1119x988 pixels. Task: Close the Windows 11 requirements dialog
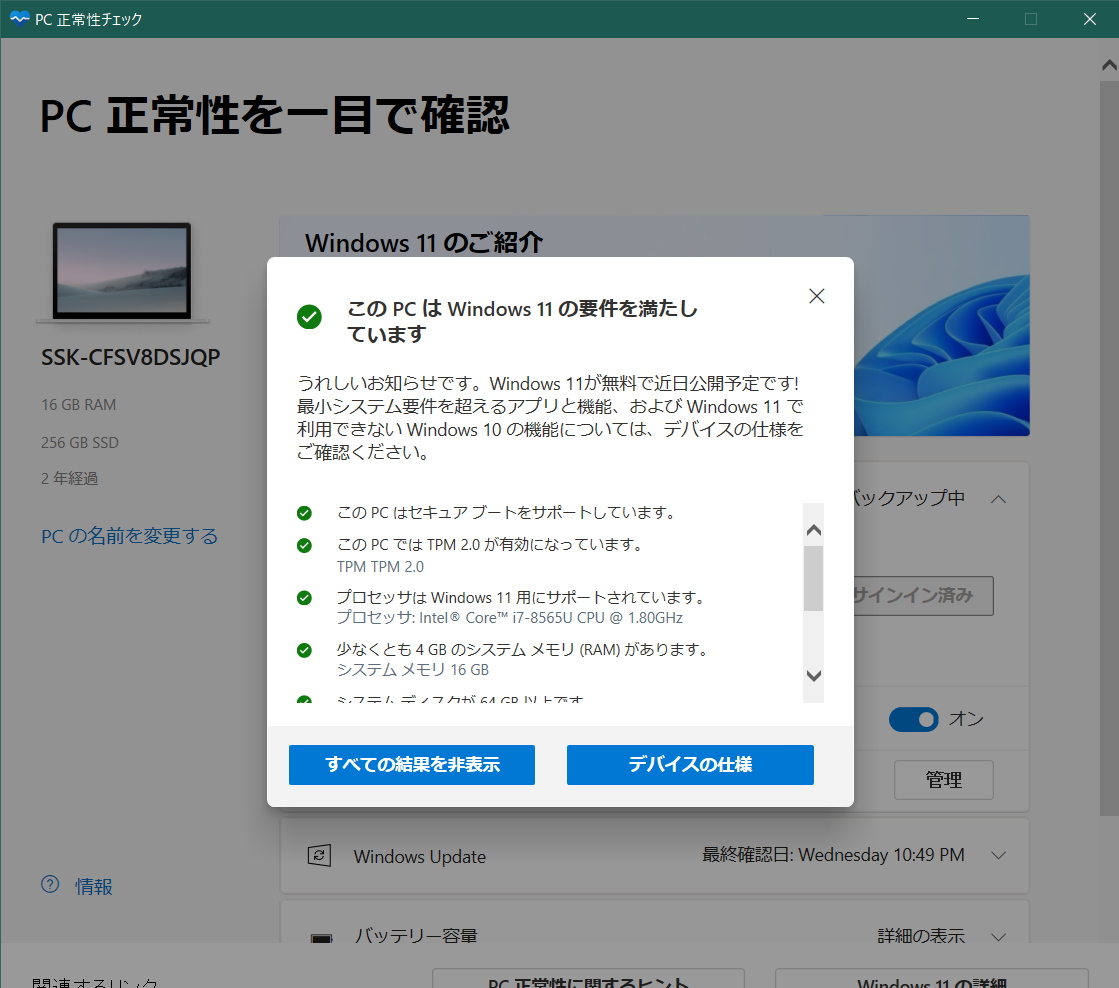816,296
